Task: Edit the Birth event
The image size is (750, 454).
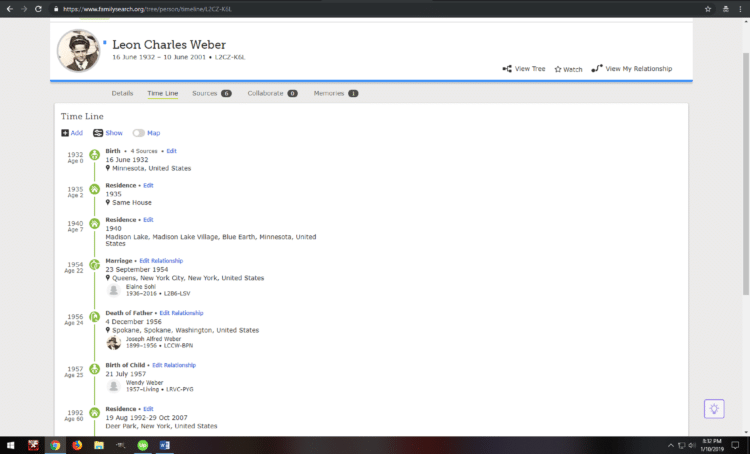Action: (x=171, y=151)
